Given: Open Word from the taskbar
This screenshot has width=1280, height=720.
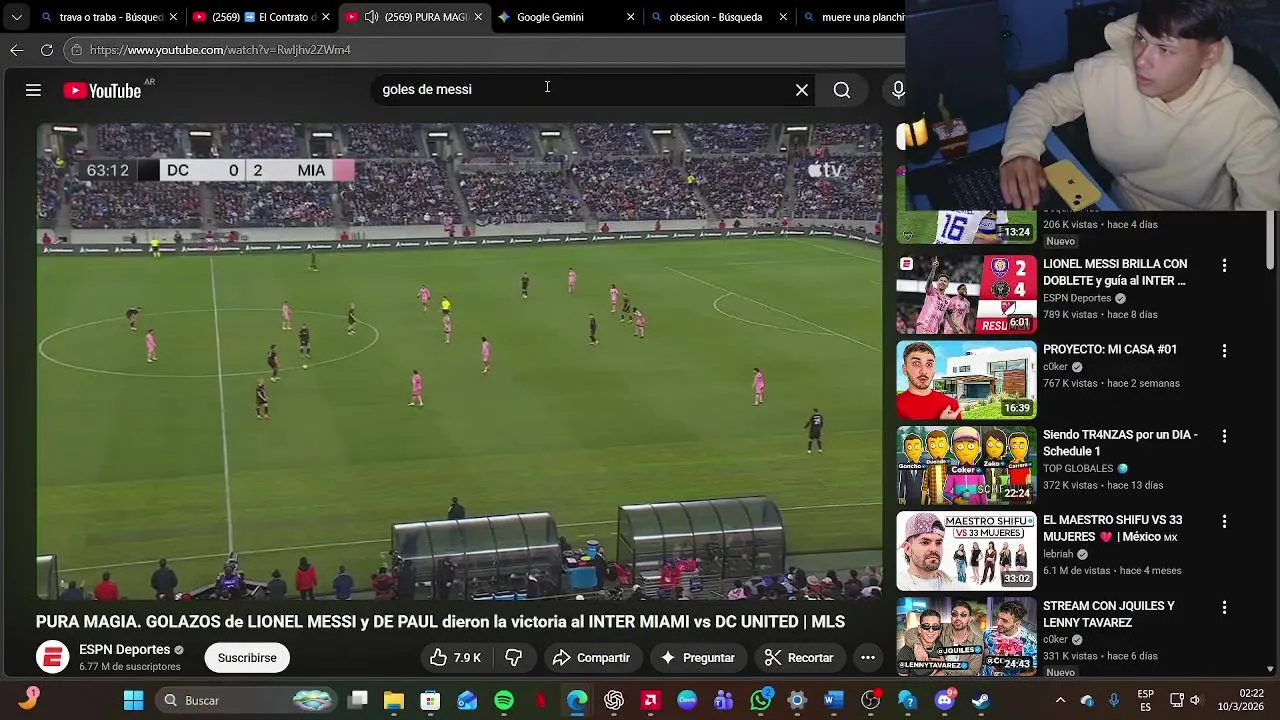Looking at the screenshot, I should tap(834, 700).
